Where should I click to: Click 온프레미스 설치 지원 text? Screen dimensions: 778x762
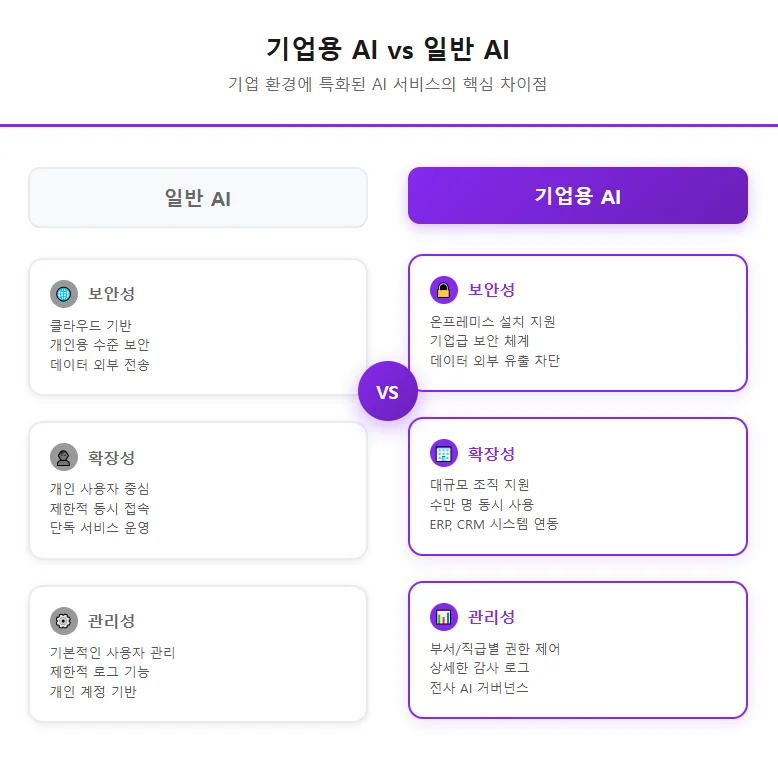[493, 322]
